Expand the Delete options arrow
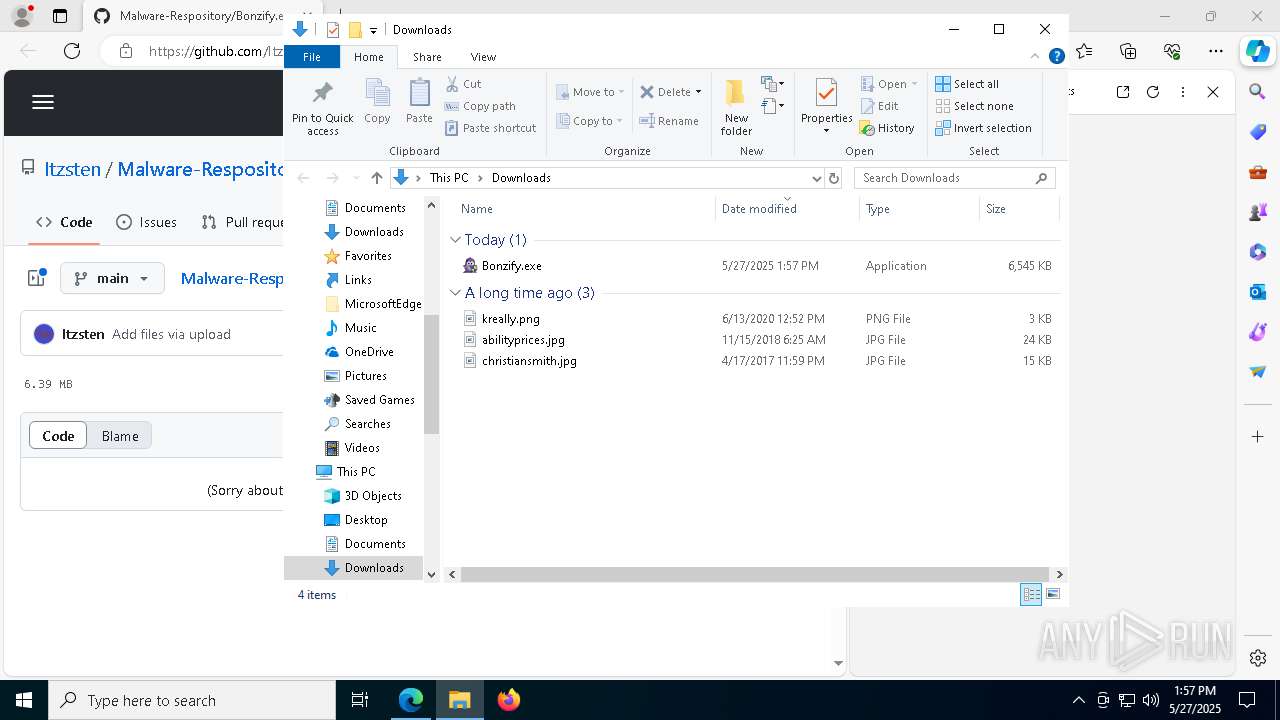1280x720 pixels. [698, 92]
